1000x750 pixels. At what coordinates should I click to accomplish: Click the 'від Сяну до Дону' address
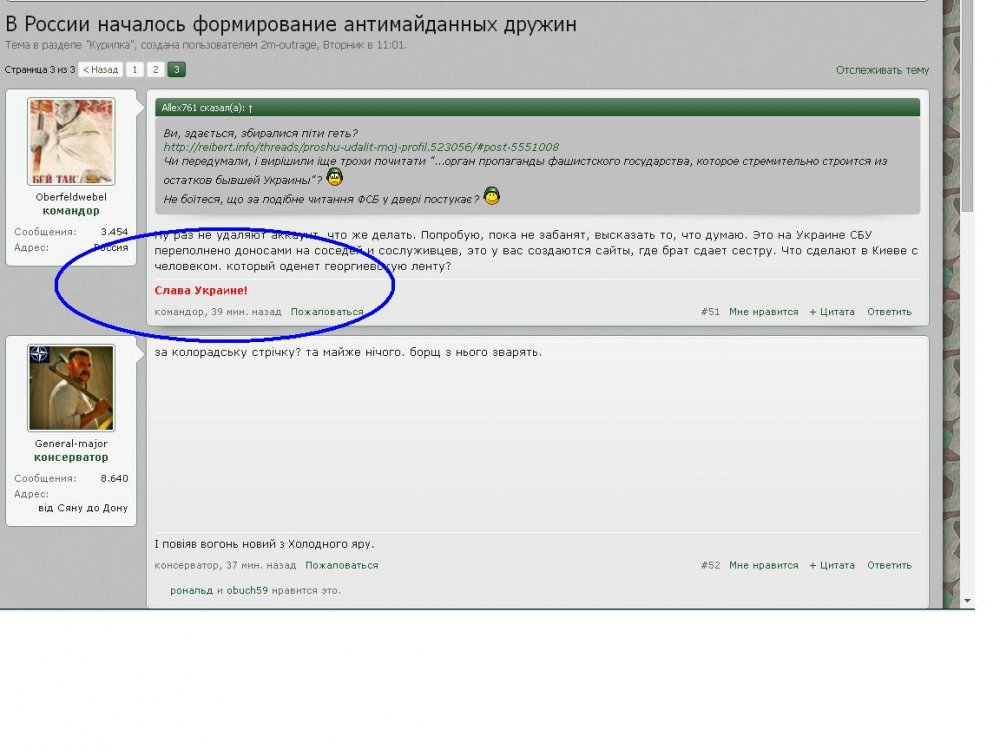[83, 508]
